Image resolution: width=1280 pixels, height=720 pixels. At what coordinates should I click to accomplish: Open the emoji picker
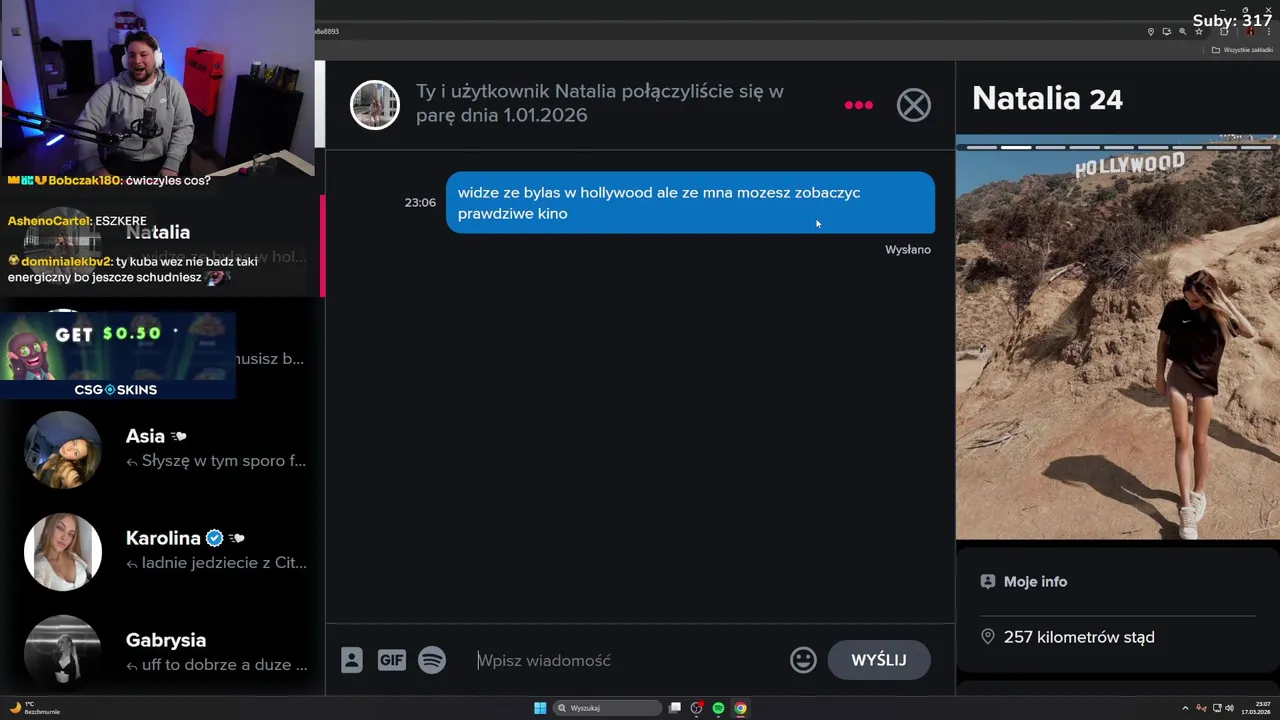803,660
